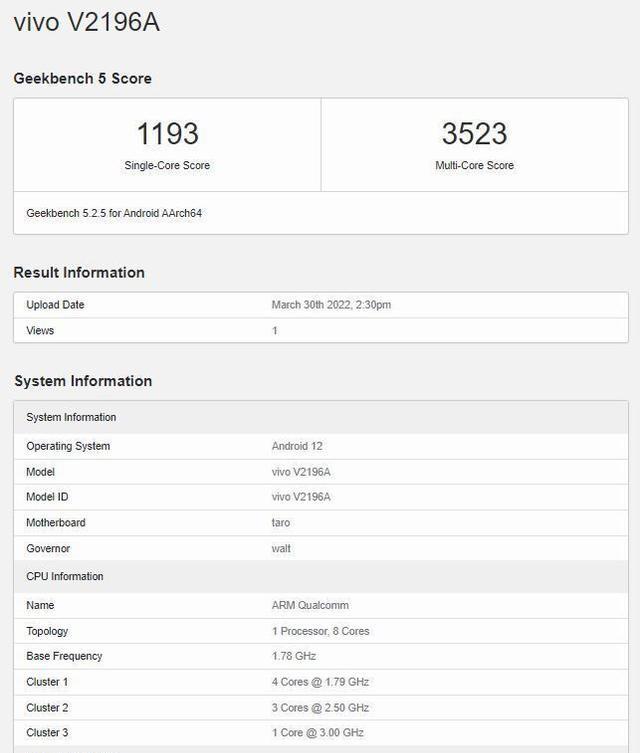Screen dimensions: 640x753
Task: Click the single-core score value 1193
Action: point(168,133)
